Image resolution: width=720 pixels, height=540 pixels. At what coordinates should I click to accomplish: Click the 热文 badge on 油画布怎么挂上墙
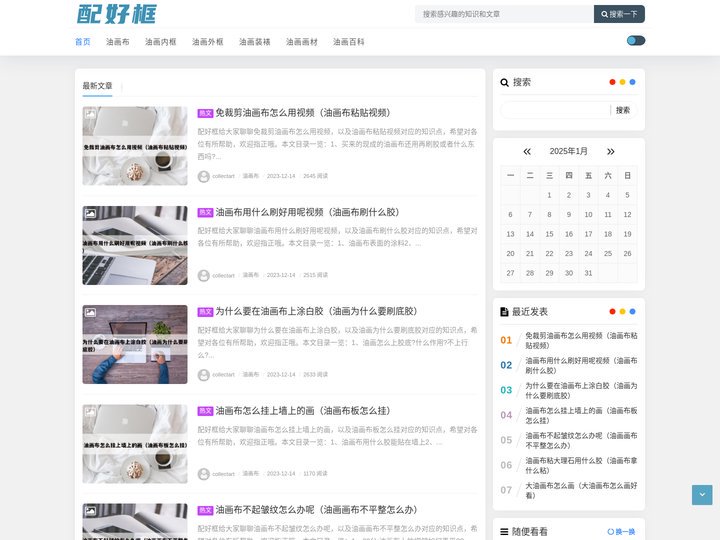click(205, 411)
